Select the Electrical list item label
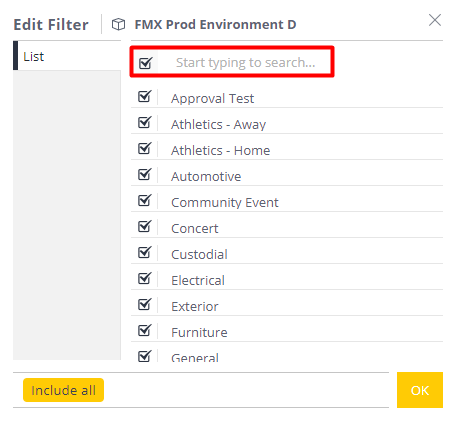 pyautogui.click(x=198, y=280)
